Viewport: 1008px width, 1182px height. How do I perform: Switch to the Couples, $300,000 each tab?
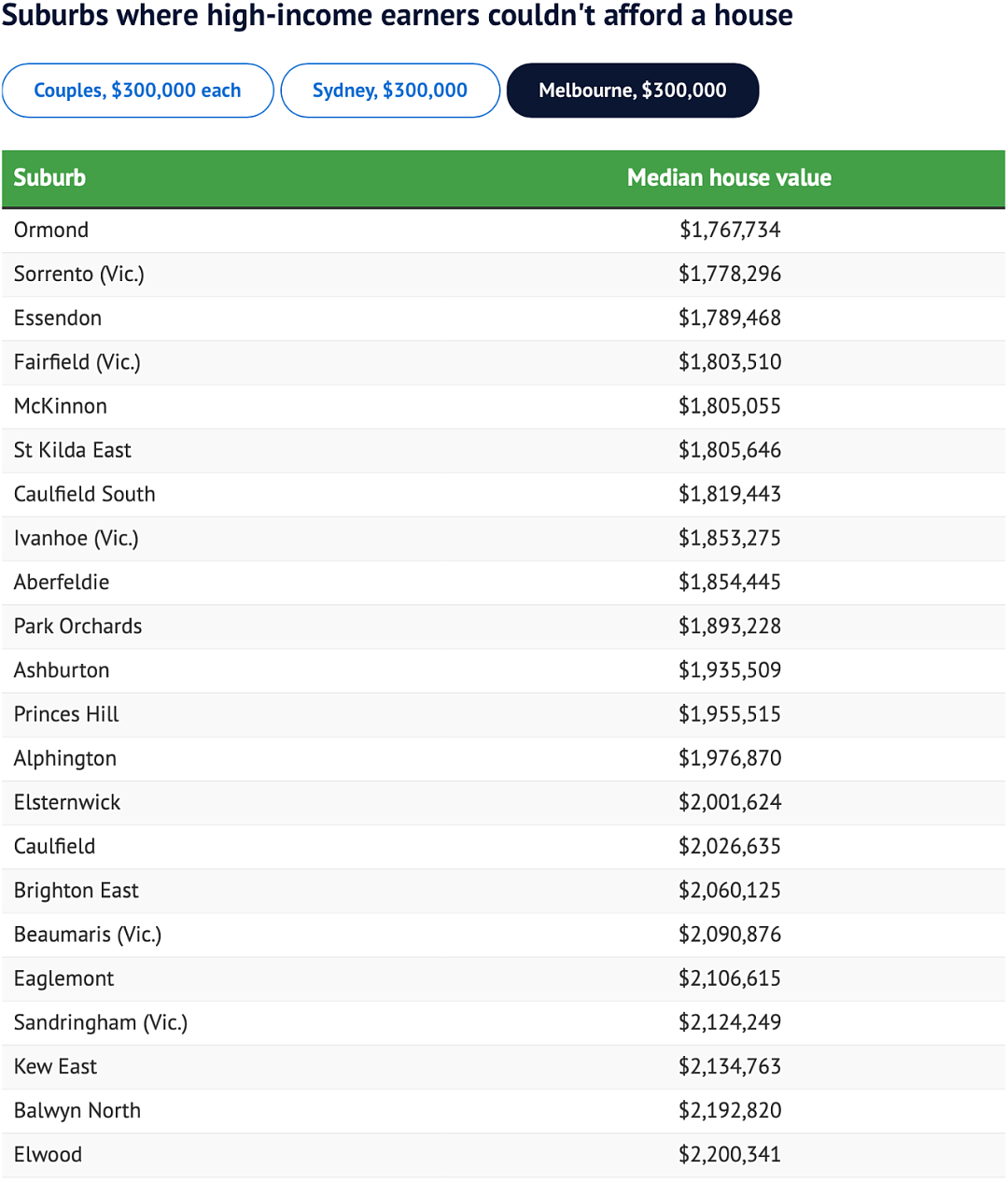click(x=138, y=91)
